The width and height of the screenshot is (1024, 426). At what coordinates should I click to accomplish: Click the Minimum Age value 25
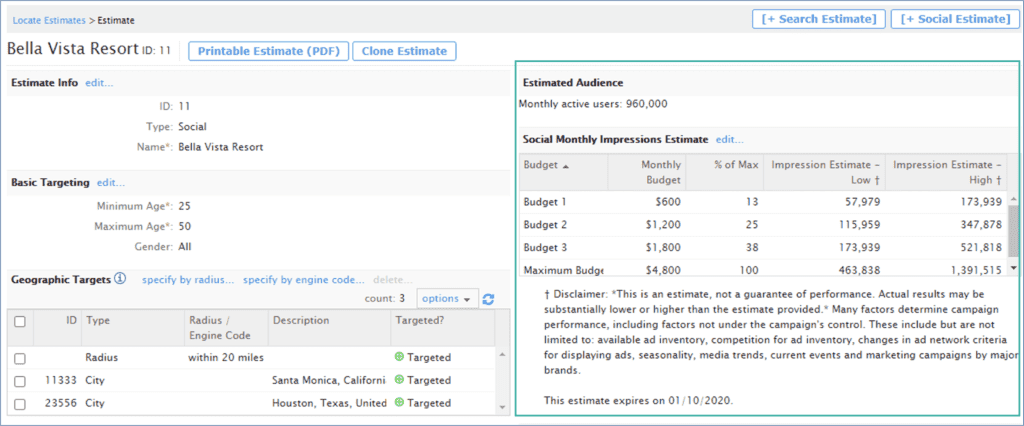184,206
